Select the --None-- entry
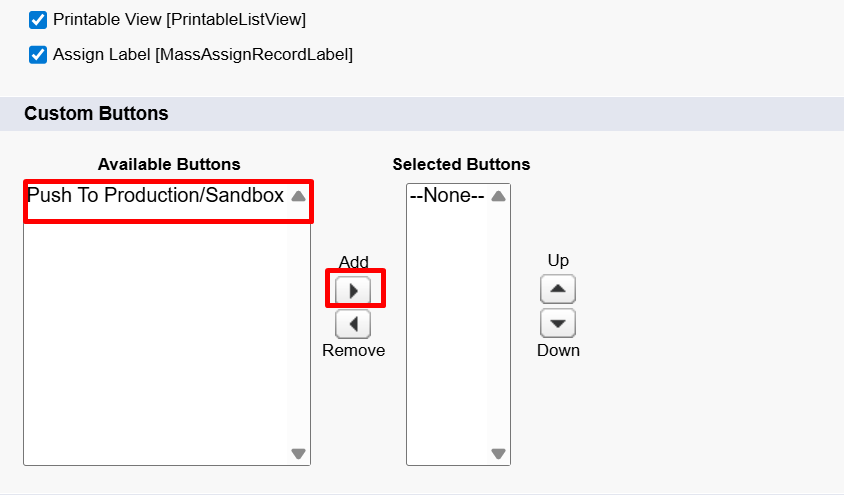Image resolution: width=844 pixels, height=495 pixels. pyautogui.click(x=446, y=196)
